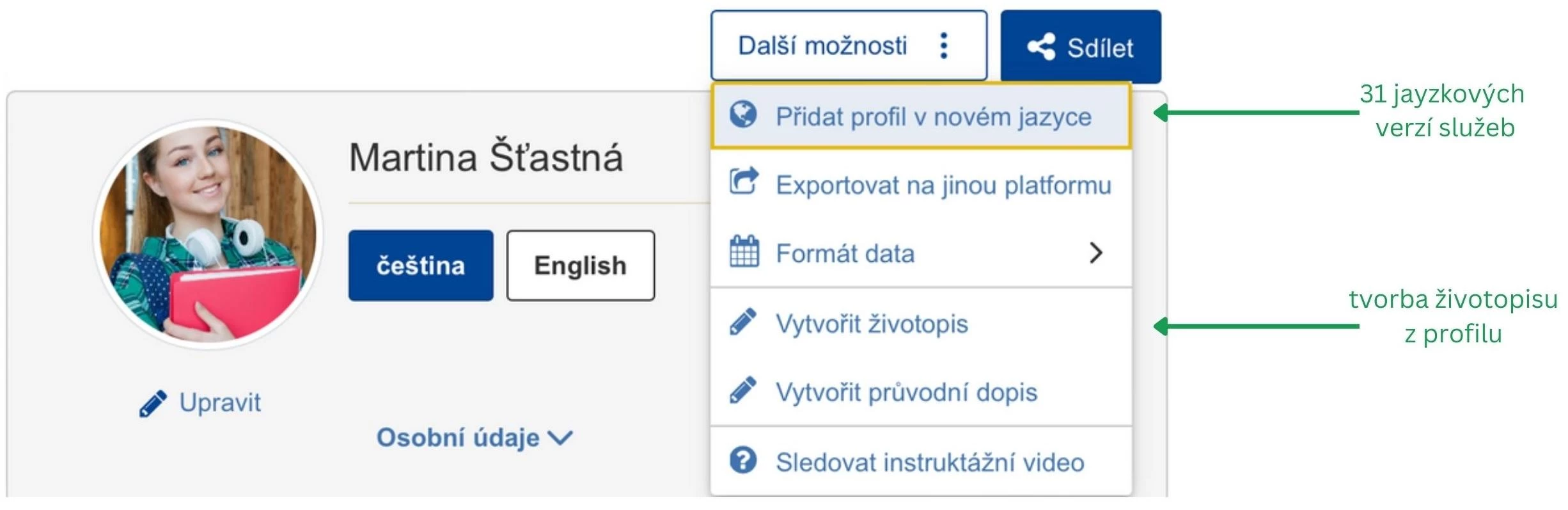1568x510 pixels.
Task: Choose Vytvořit průvodní dopis menu entry
Action: click(x=906, y=392)
